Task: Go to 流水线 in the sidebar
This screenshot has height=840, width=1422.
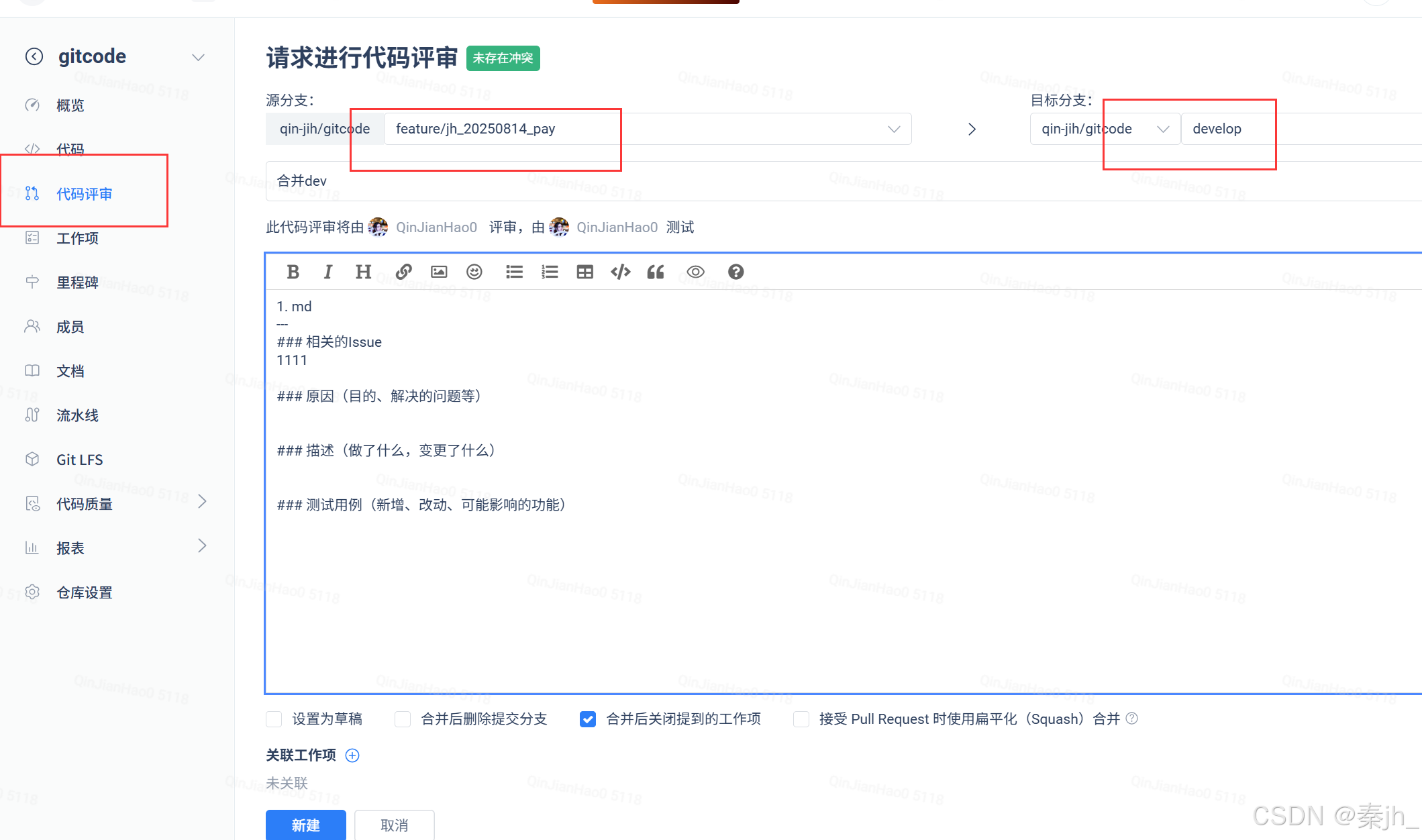Action: click(77, 415)
